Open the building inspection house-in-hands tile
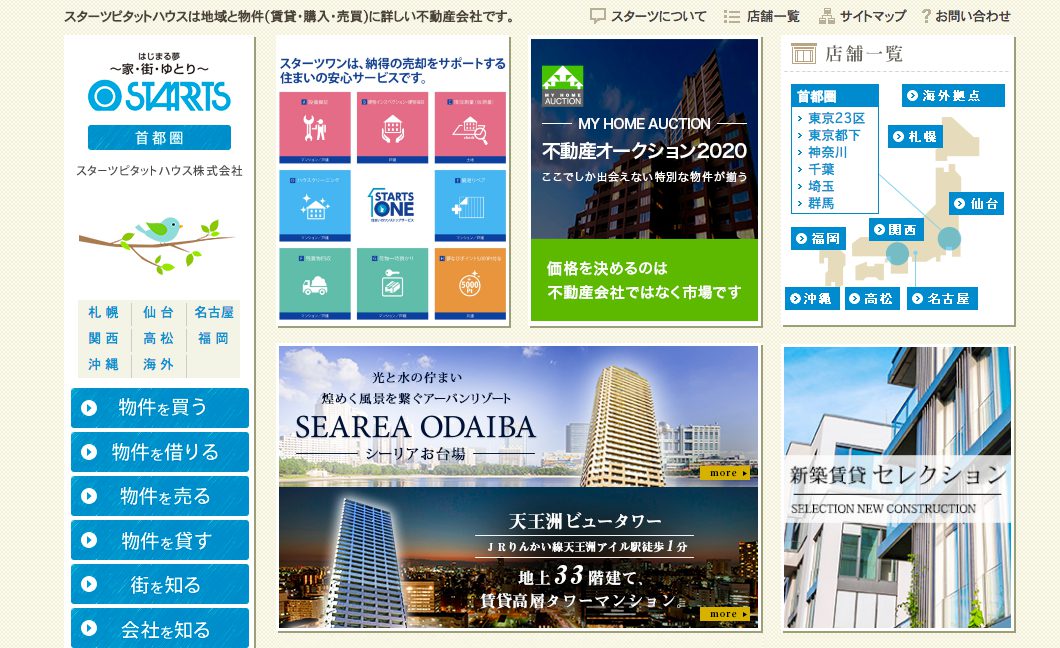Image resolution: width=1060 pixels, height=648 pixels. 391,128
